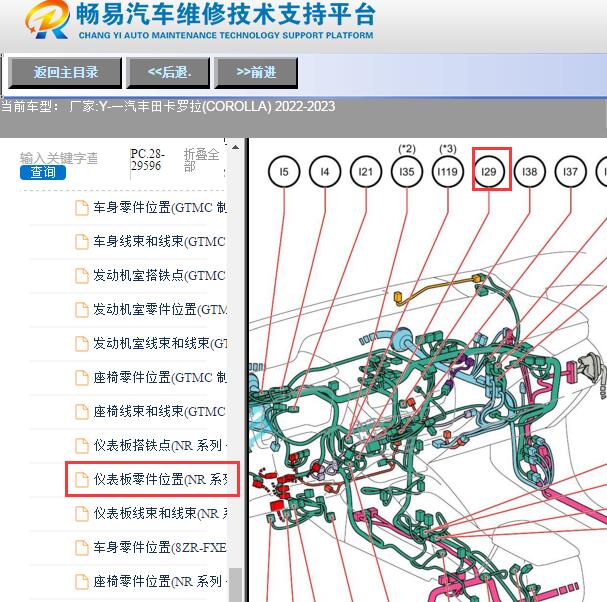Click document icon beside 车身零件位置(GTMC
This screenshot has width=607, height=602.
point(82,208)
